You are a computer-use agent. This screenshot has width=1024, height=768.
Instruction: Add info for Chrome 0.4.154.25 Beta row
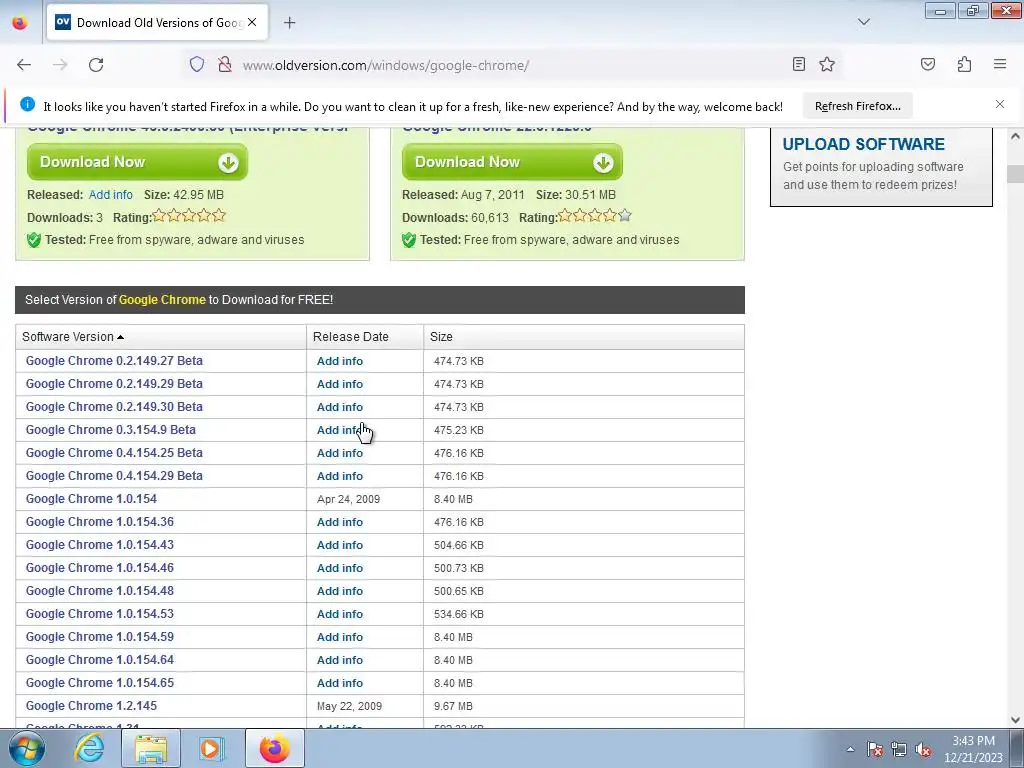[x=340, y=453]
